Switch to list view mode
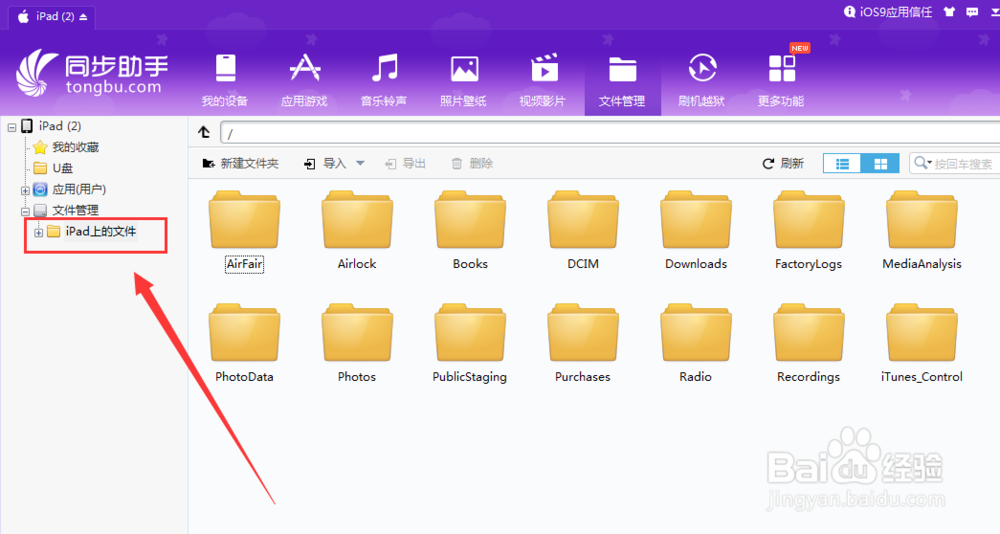This screenshot has height=534, width=1000. (842, 164)
